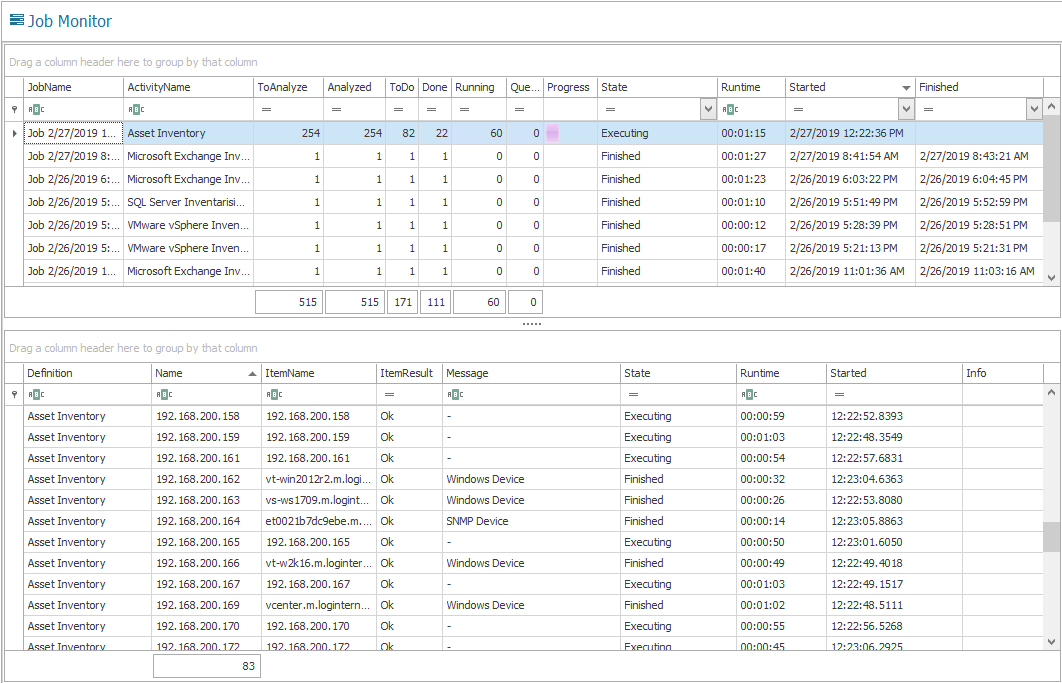The image size is (1062, 683).
Task: Click the item count summary 83
Action: [207, 666]
